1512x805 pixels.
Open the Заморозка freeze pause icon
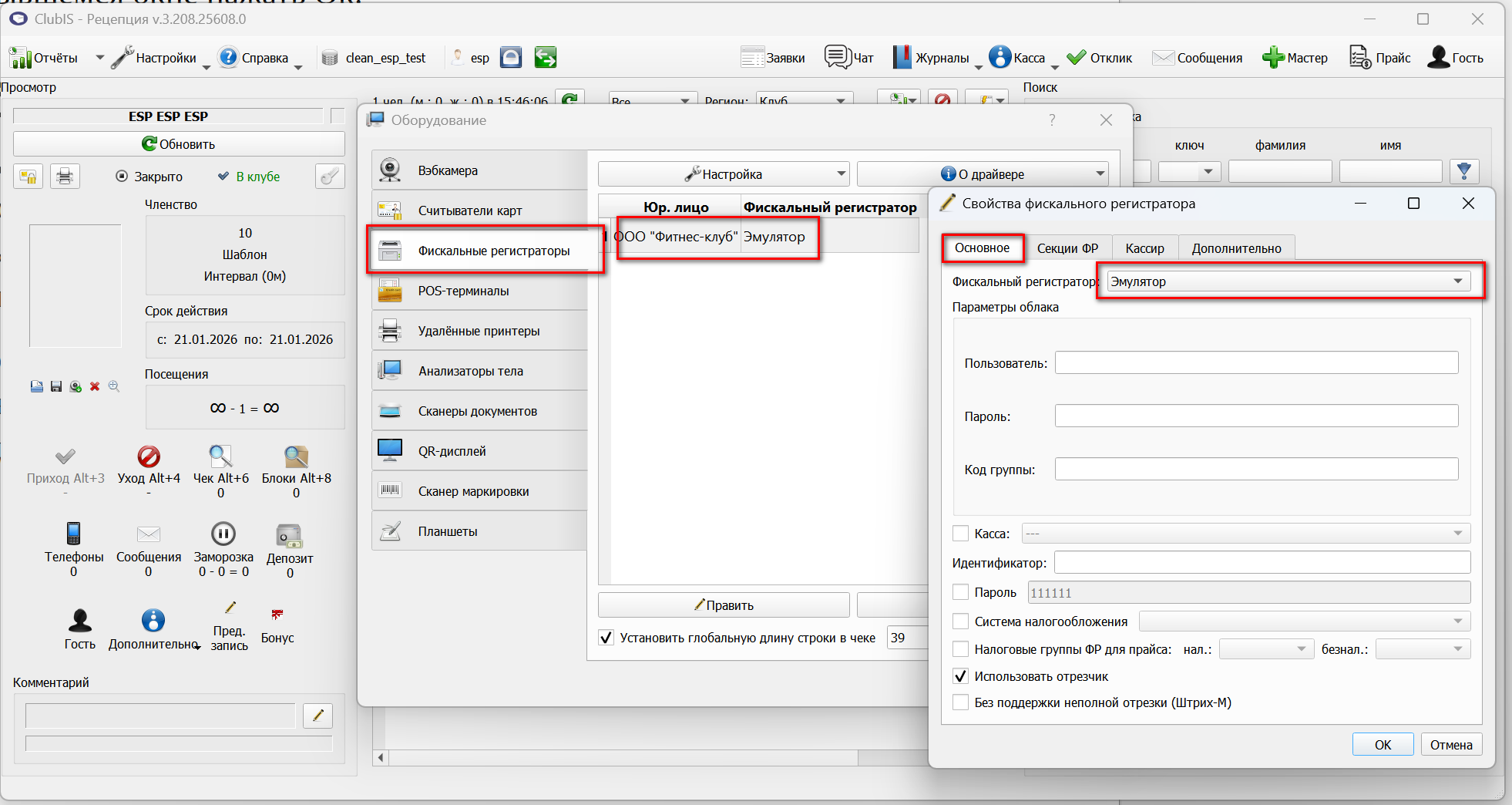(x=223, y=534)
